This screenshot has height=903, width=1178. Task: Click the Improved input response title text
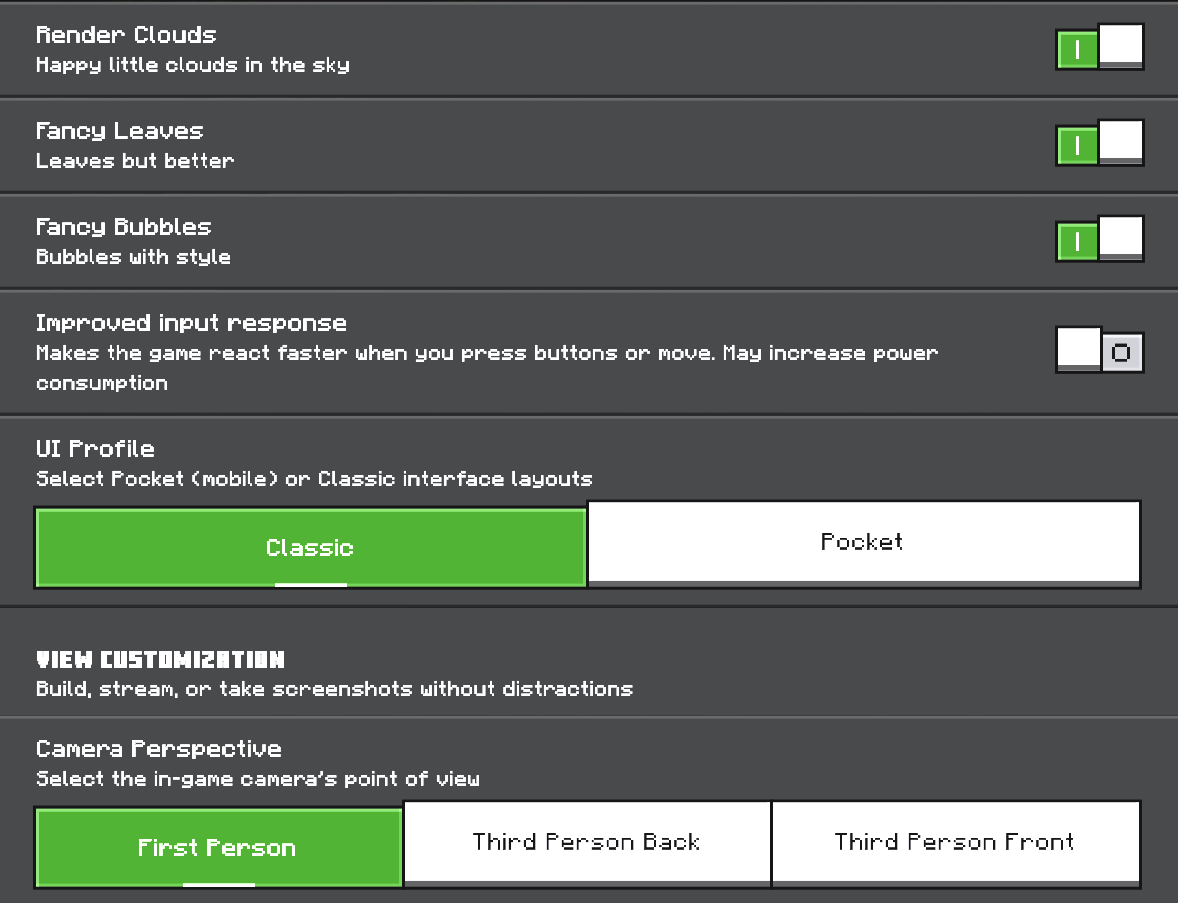tap(192, 323)
